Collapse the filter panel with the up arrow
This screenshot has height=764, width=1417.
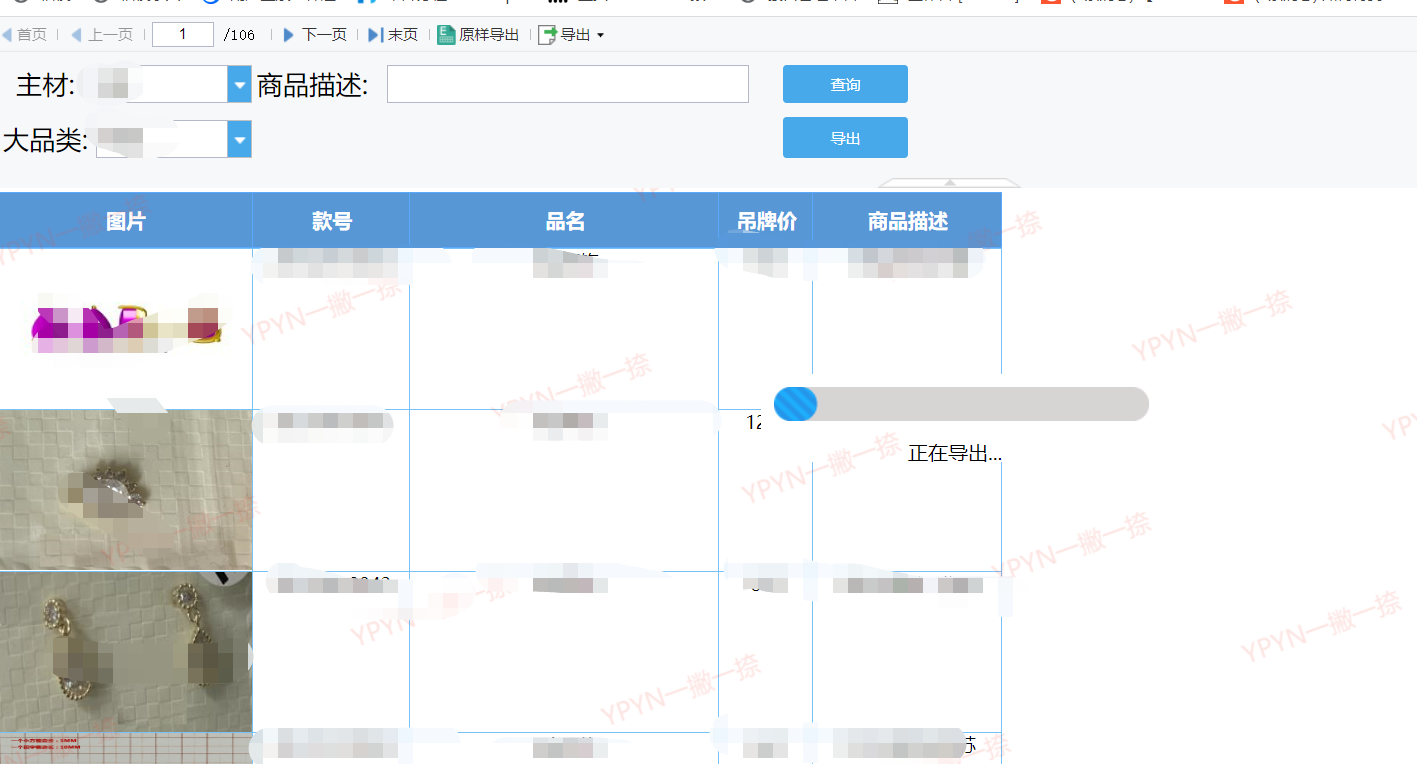[x=949, y=183]
